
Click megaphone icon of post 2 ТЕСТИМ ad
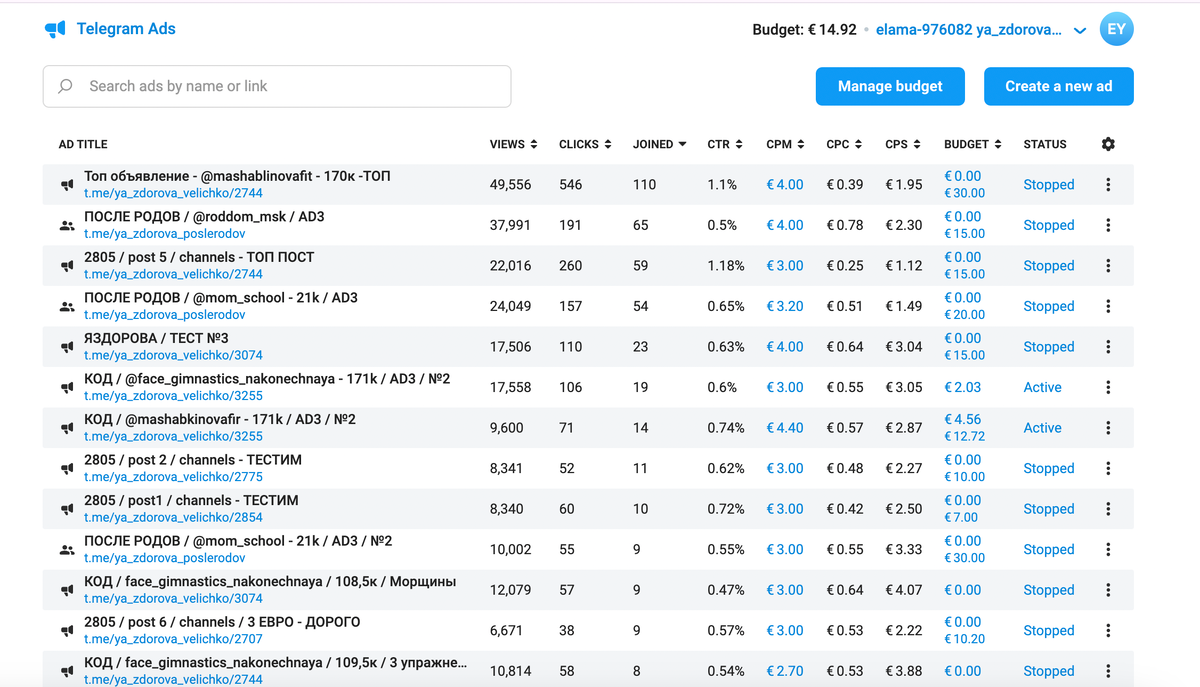[67, 468]
